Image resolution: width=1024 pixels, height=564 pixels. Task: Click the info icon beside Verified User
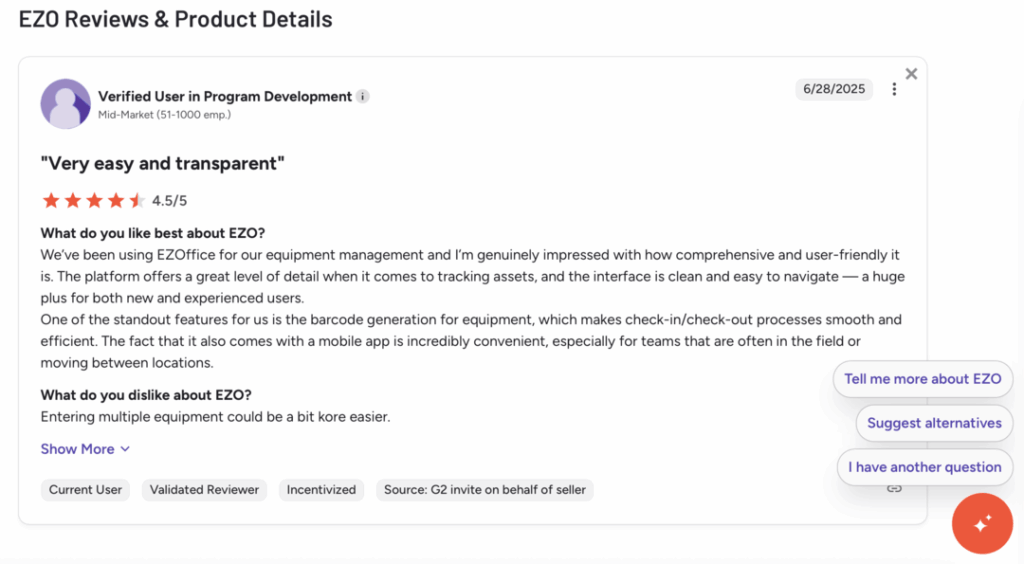(x=363, y=97)
